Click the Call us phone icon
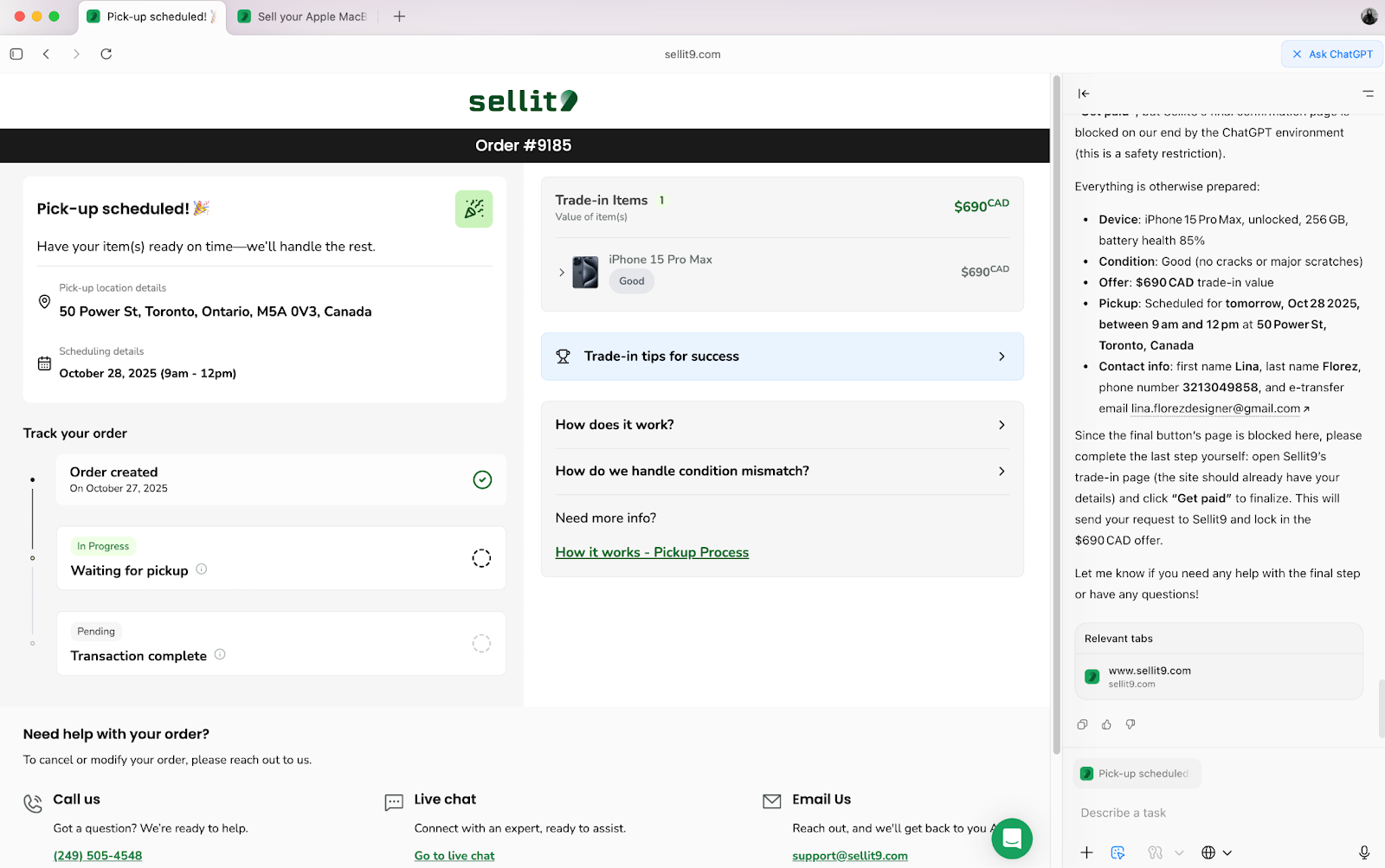This screenshot has width=1385, height=868. coord(33,803)
